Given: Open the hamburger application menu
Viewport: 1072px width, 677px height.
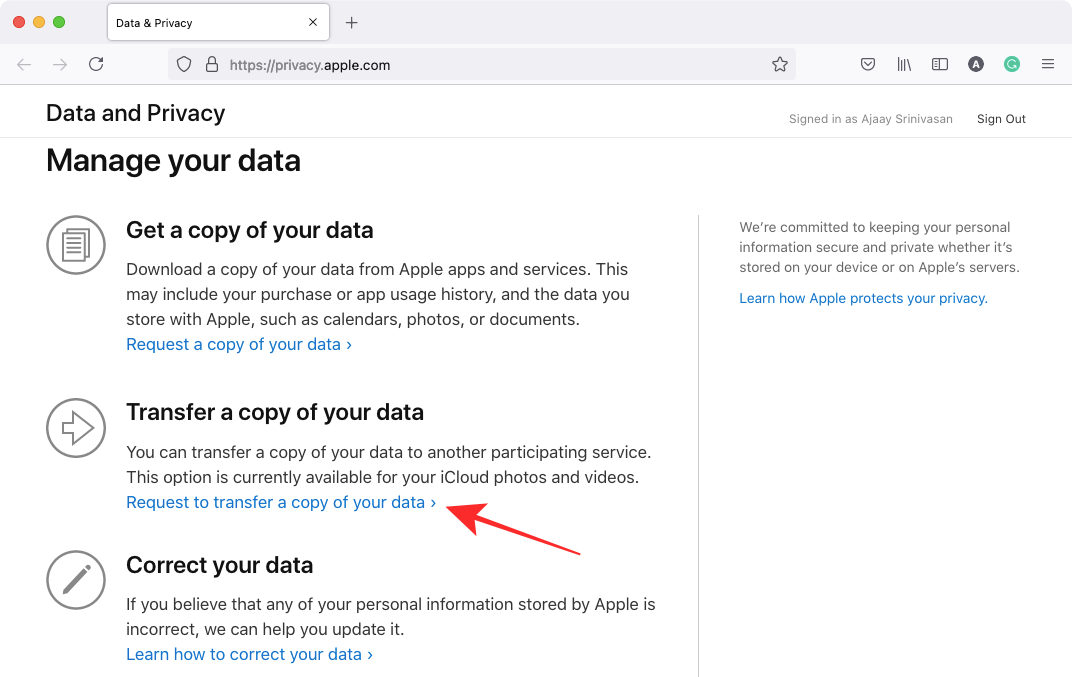Looking at the screenshot, I should [1047, 64].
